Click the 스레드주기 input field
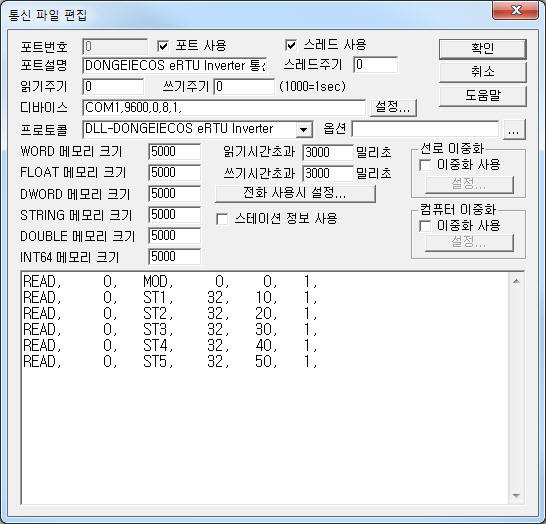This screenshot has width=546, height=524. pos(376,65)
